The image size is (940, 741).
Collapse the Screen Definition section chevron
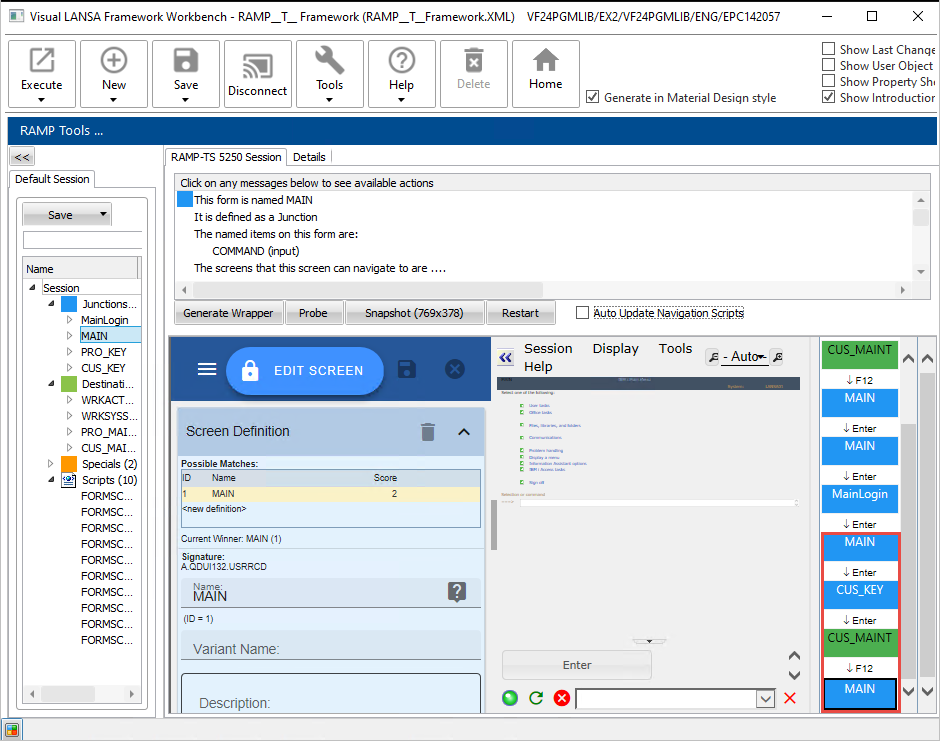pyautogui.click(x=464, y=432)
